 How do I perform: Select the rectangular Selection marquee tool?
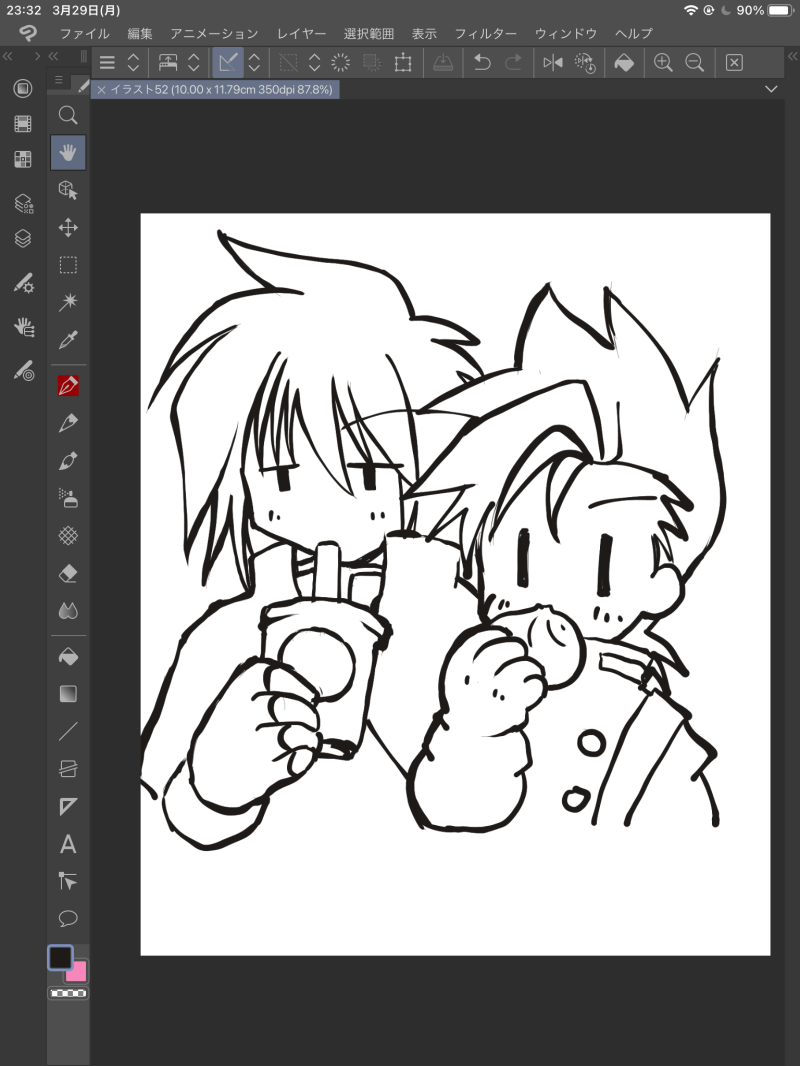[x=68, y=264]
